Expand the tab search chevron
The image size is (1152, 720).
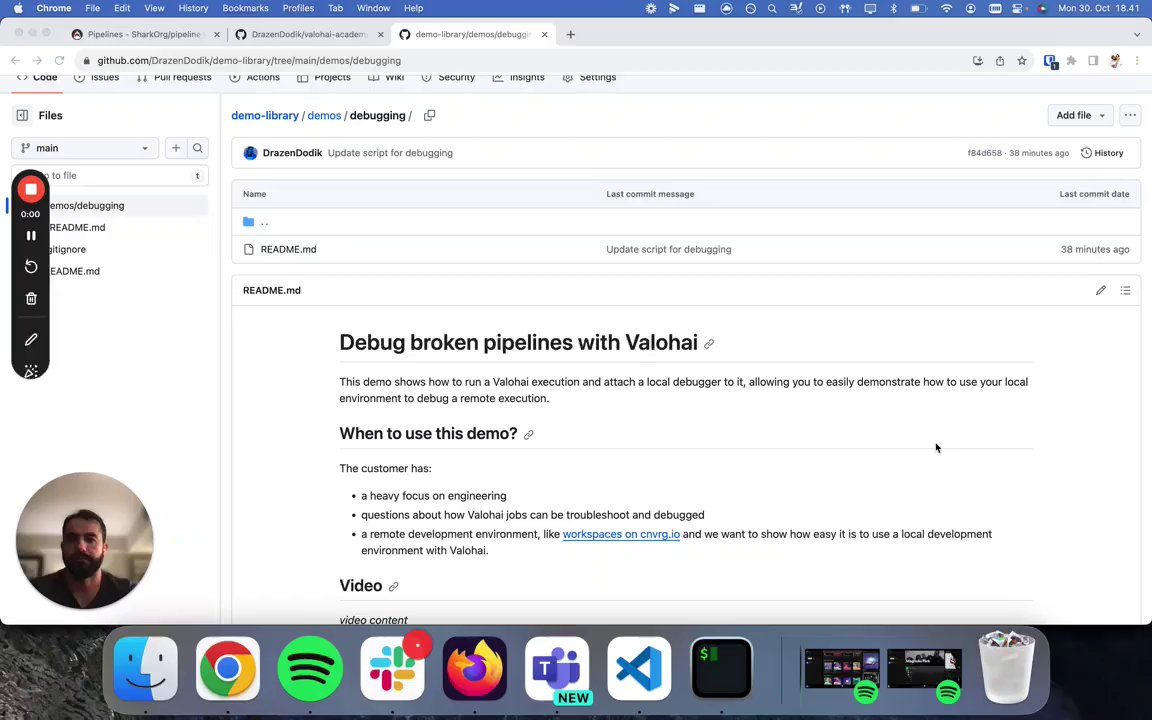pos(1137,35)
